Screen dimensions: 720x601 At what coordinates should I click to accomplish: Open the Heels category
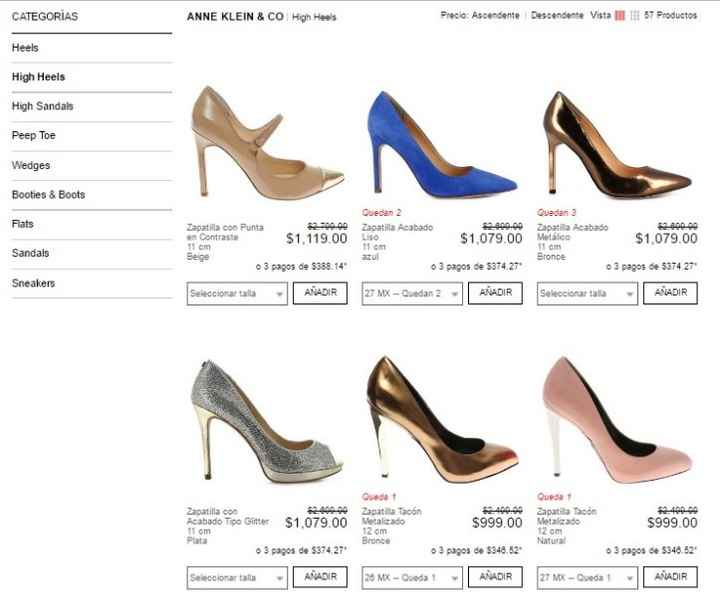25,48
